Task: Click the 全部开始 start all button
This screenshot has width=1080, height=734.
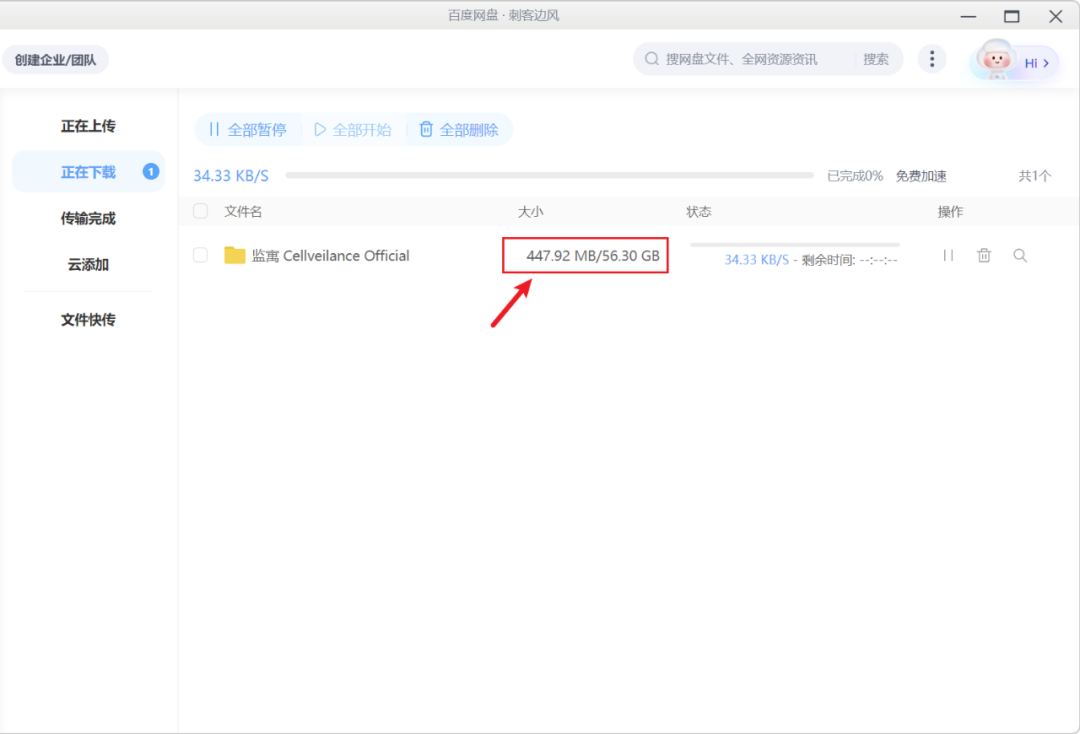Action: tap(353, 129)
